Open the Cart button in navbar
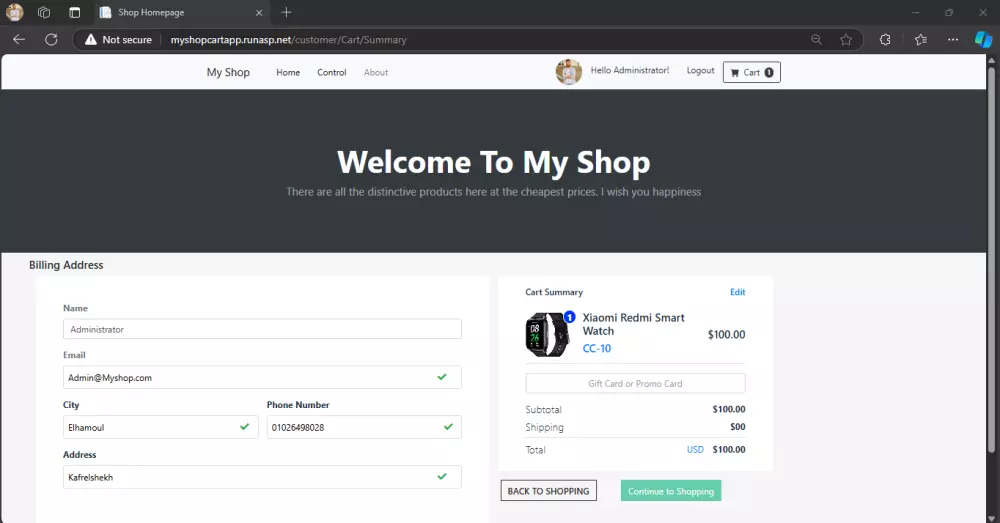1000x523 pixels. (x=751, y=72)
